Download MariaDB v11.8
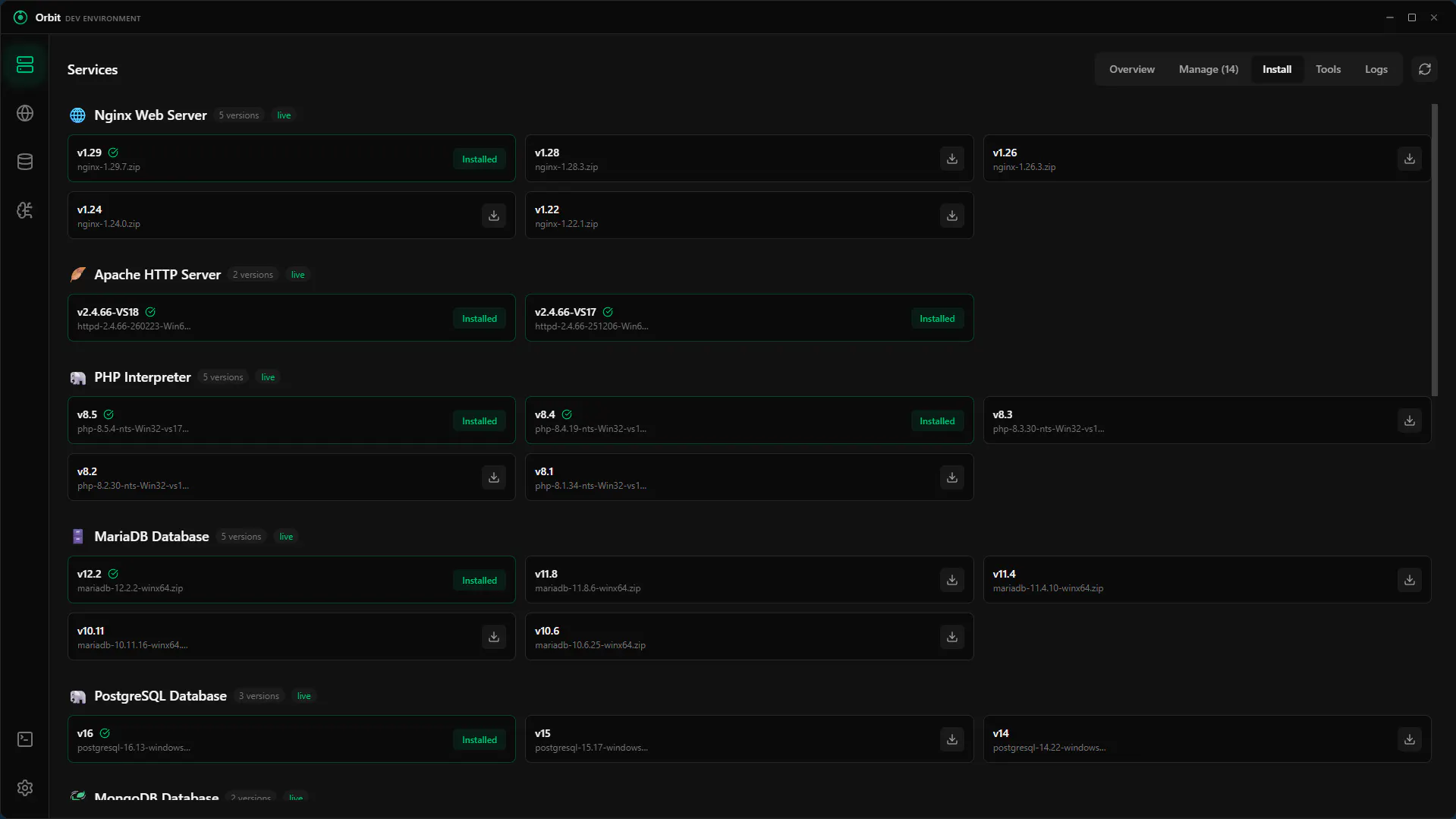 [x=951, y=580]
